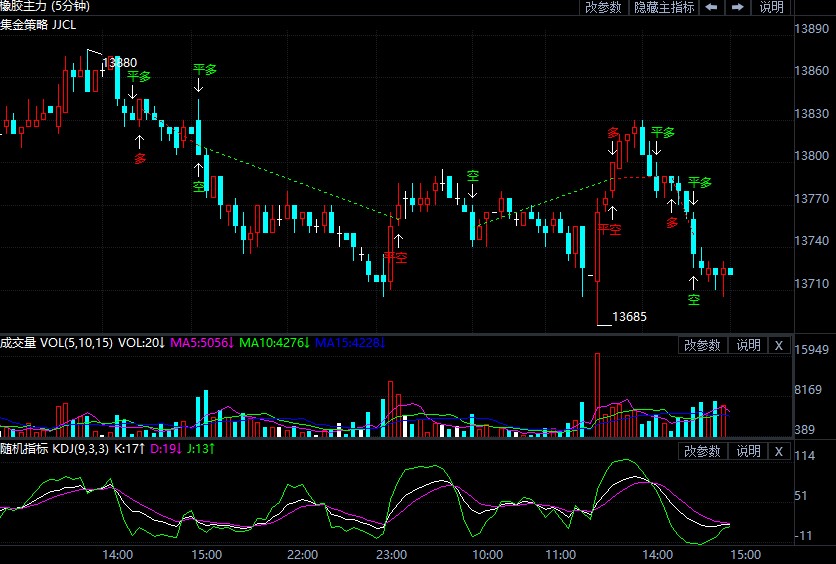The width and height of the screenshot is (836, 564).
Task: Close the KDJ panel with X
Action: coord(778,451)
